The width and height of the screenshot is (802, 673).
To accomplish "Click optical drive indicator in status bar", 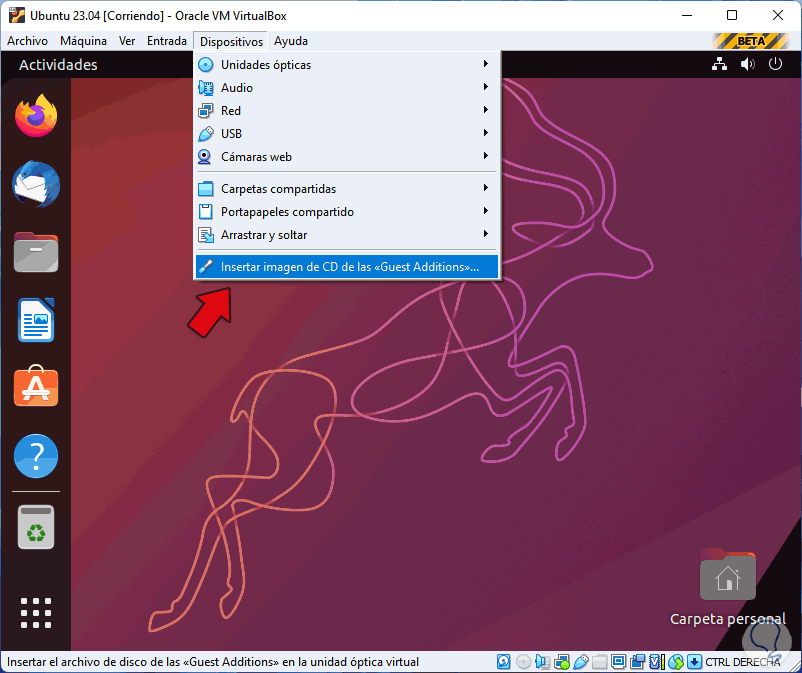I will pos(523,662).
